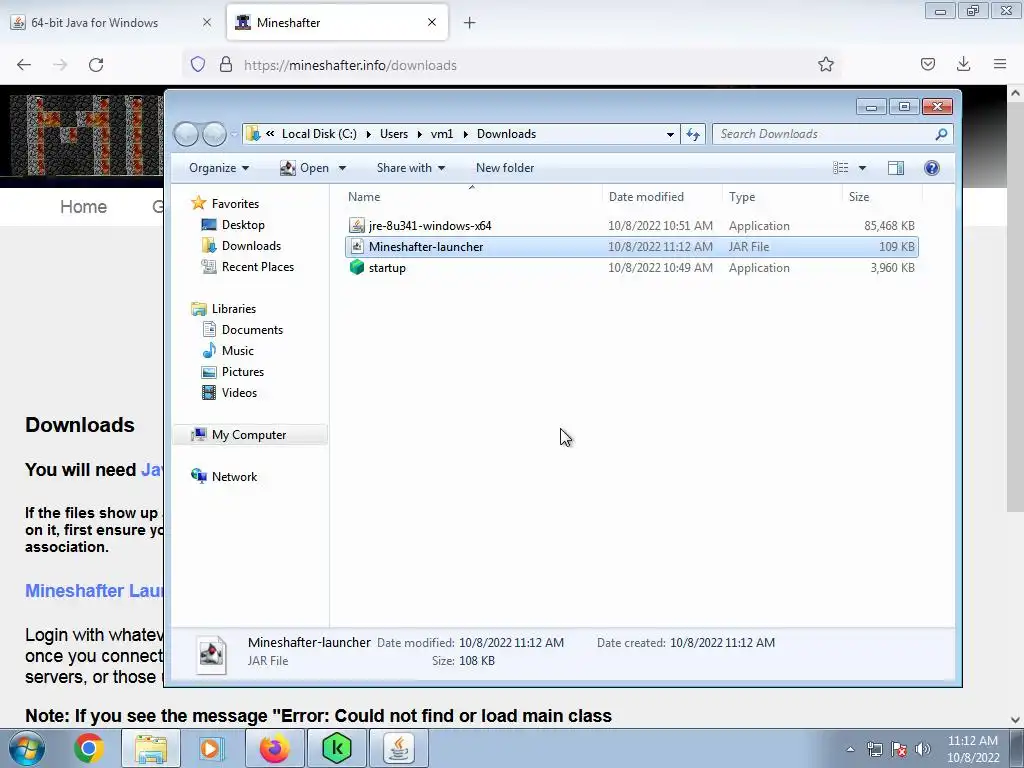Open Downloads under Favorites
This screenshot has height=768, width=1024.
[251, 246]
